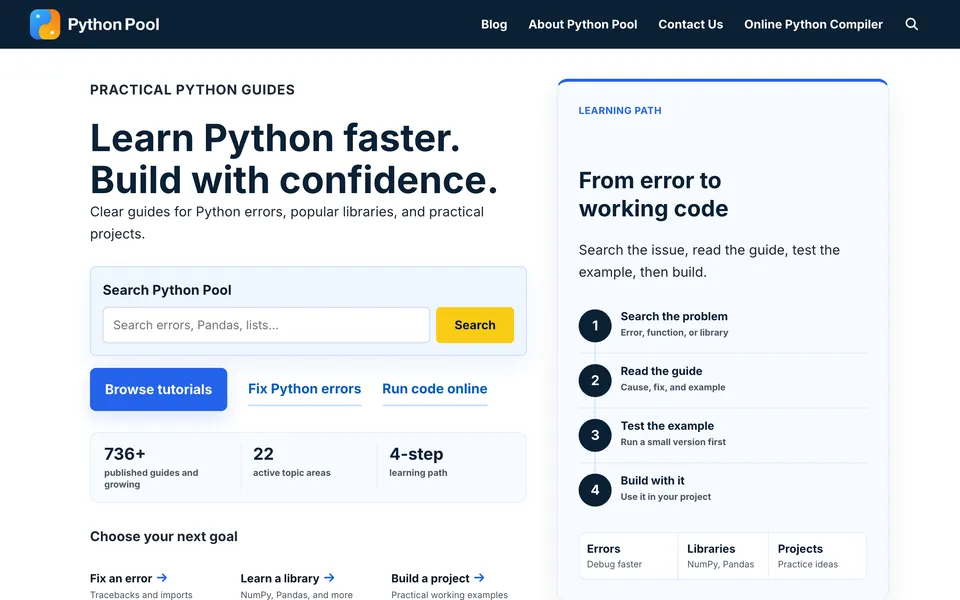
Task: Click 'Choose your next goal' heading
Action: click(x=163, y=536)
